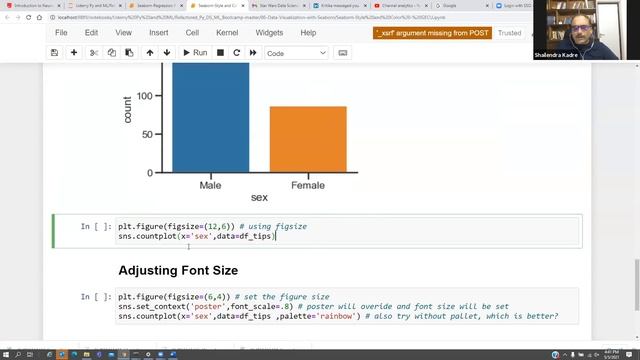Save the notebook with the floppy disk icon
Image resolution: width=640 pixels, height=360 pixels.
54,53
